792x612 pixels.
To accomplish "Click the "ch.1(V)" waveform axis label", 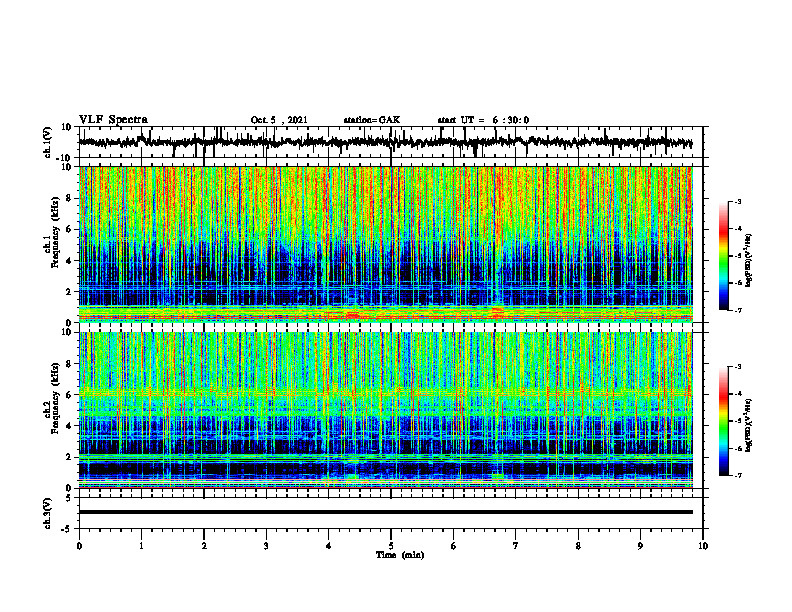I will (x=48, y=142).
